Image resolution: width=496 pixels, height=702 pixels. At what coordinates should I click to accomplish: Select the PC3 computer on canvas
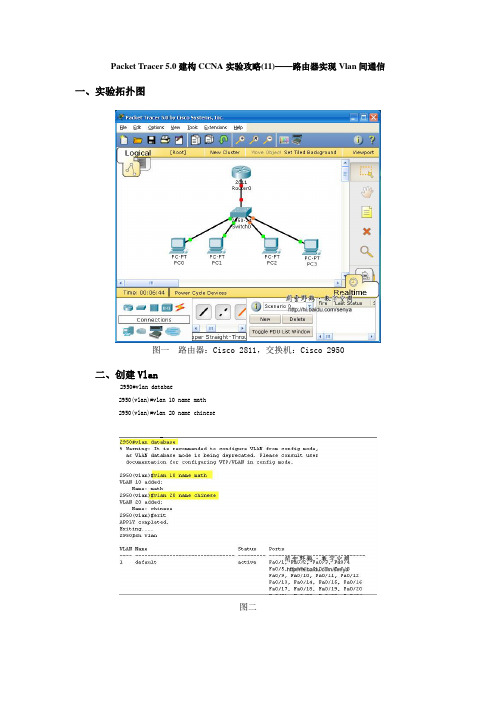point(312,248)
